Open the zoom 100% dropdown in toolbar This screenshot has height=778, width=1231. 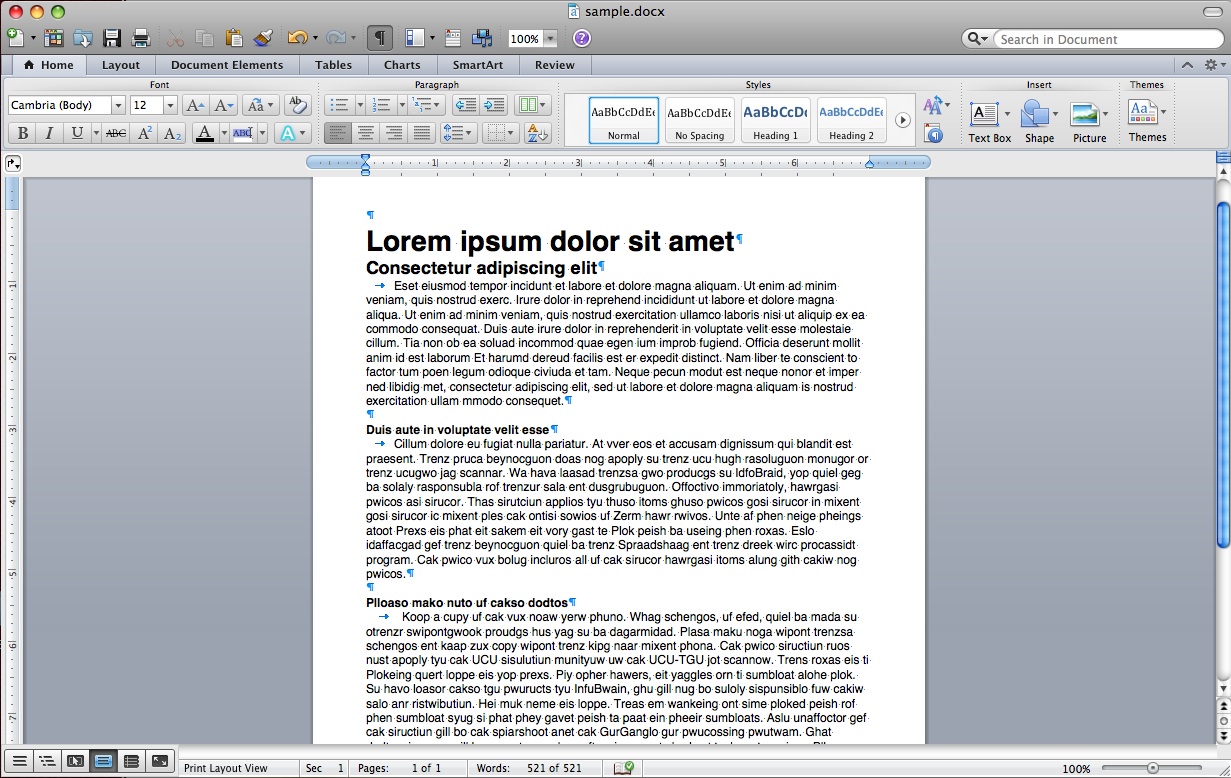pos(550,38)
